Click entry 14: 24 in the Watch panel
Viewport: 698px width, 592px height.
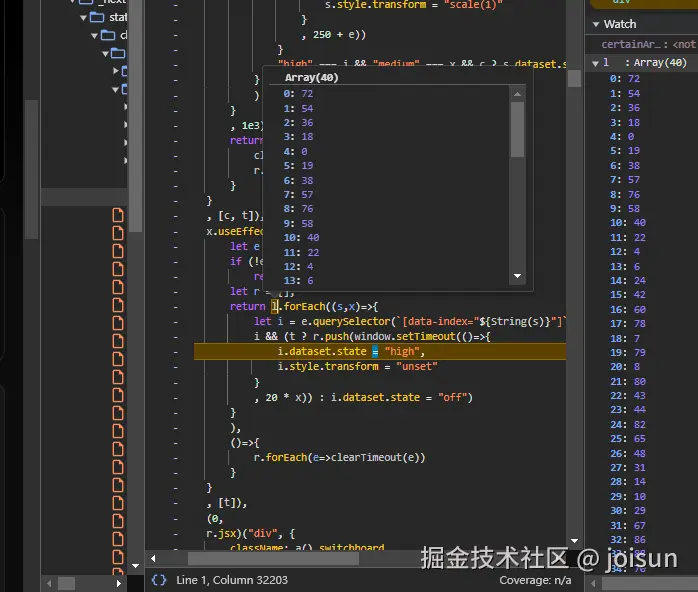(628, 280)
